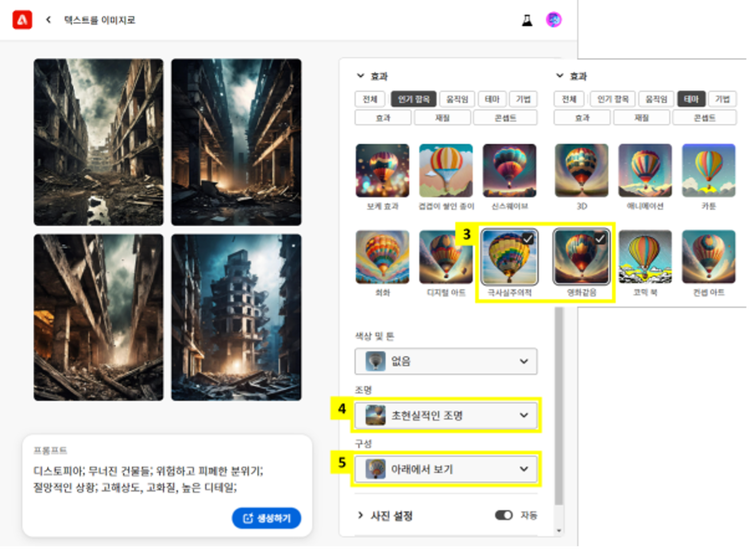Open the generated dark alley image with glowing light

tap(236, 142)
